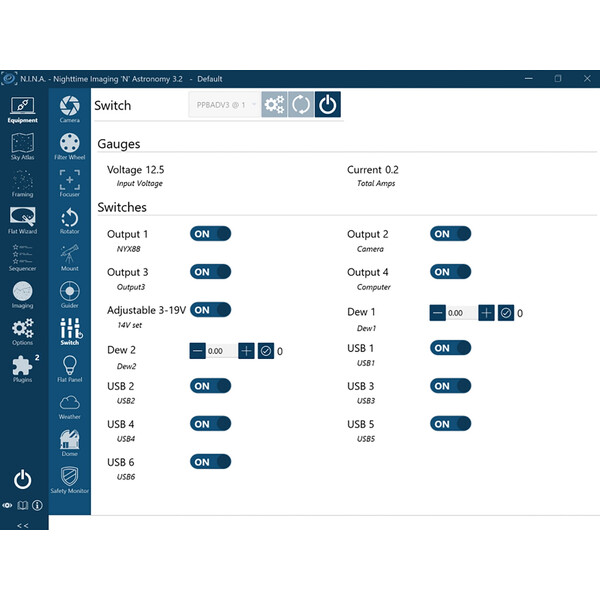The image size is (600, 600).
Task: Select the Rotator equipment tab
Action: (70, 221)
